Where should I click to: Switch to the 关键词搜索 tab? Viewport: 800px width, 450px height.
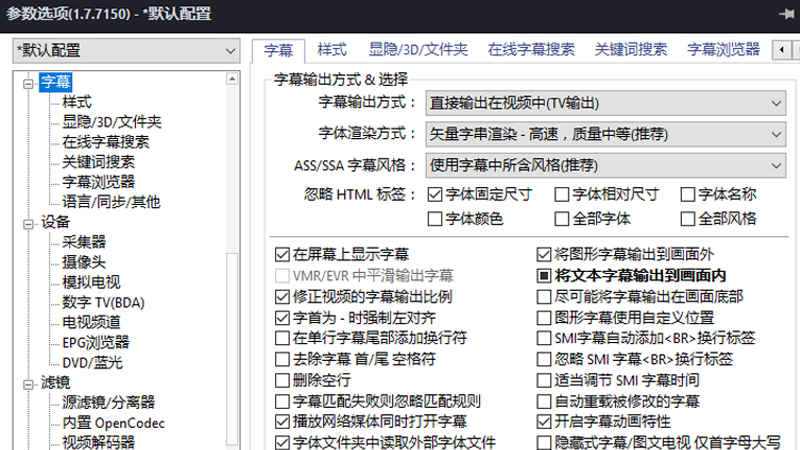[631, 49]
